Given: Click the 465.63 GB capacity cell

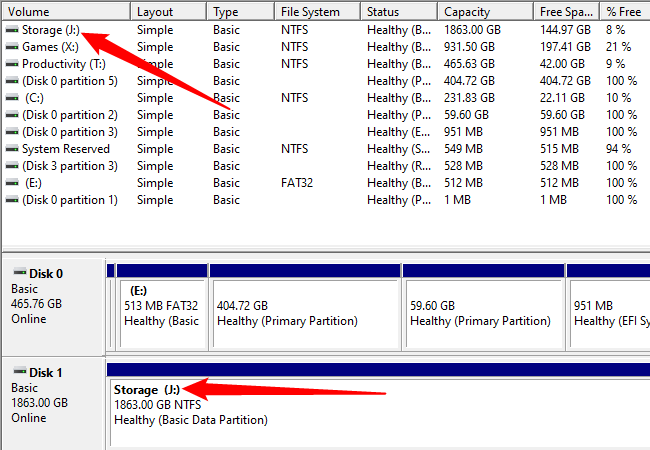Looking at the screenshot, I should 469,64.
